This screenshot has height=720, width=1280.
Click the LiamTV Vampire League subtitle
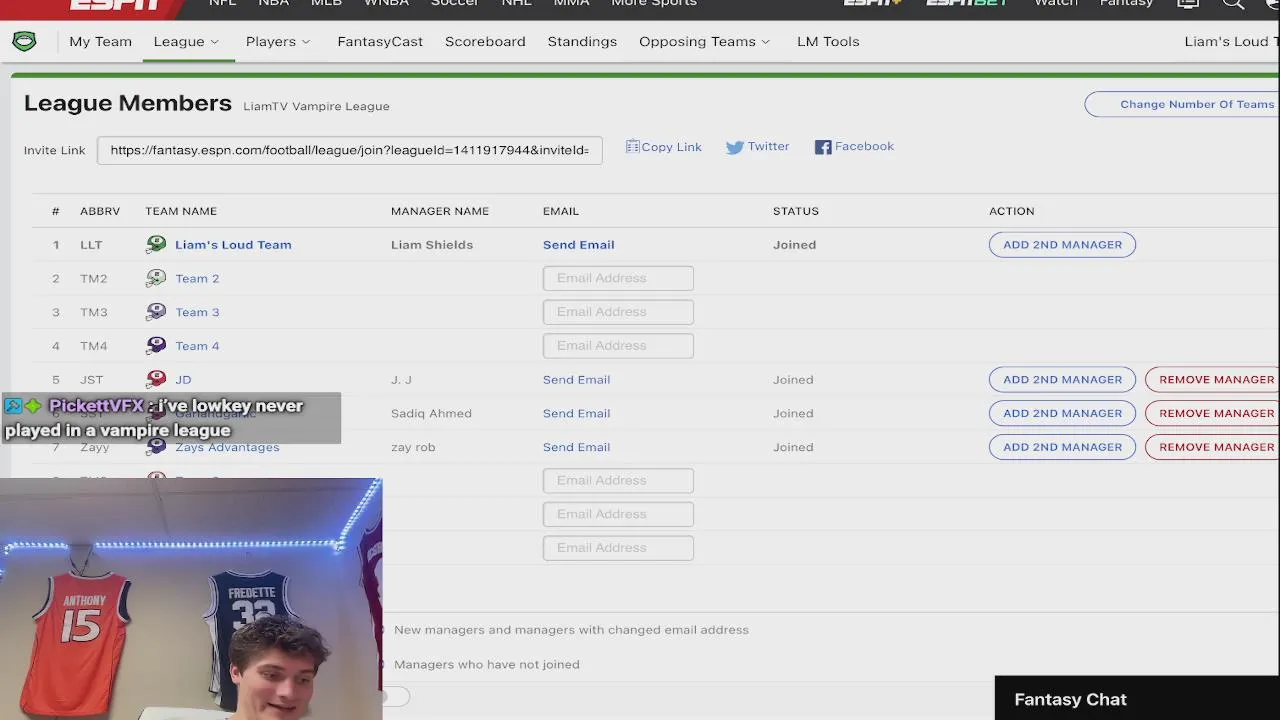pos(316,106)
